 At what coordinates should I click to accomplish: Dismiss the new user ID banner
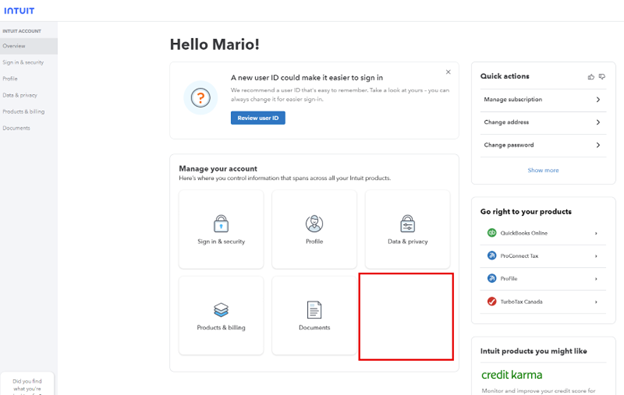tap(448, 72)
